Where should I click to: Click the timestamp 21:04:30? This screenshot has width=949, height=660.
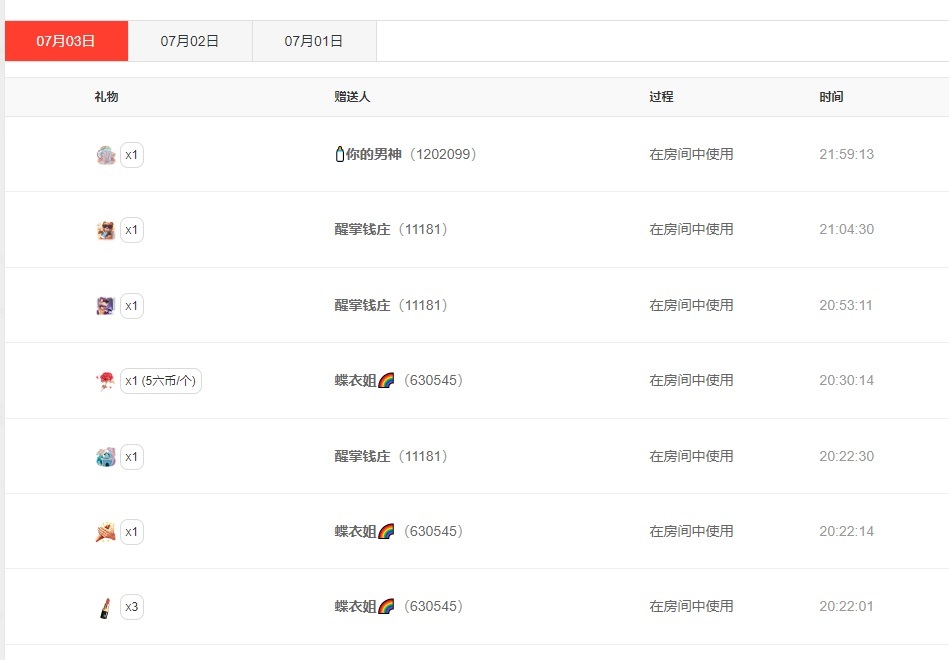tap(847, 229)
